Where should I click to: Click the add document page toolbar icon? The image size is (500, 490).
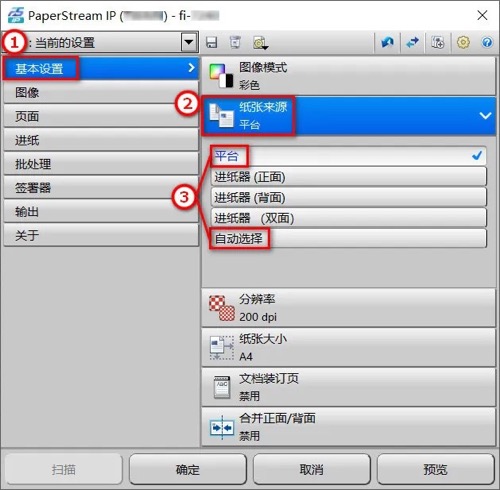[438, 43]
